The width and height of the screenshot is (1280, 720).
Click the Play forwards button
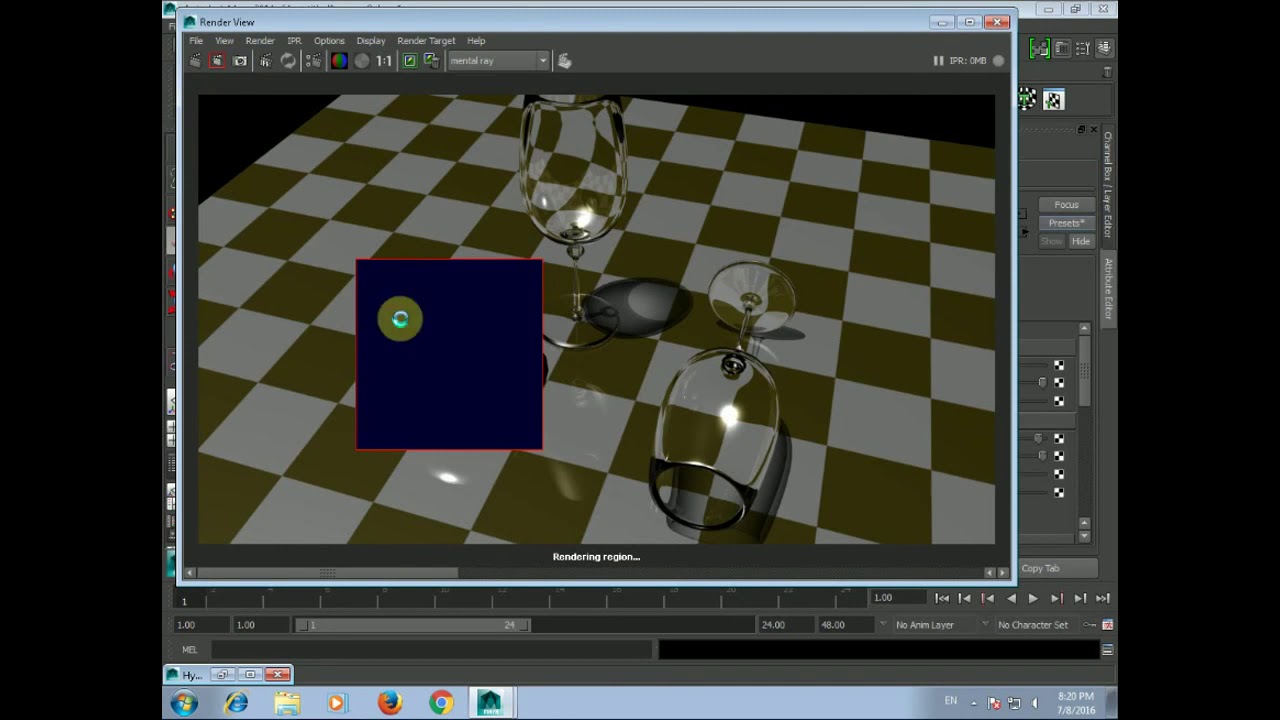pos(1033,598)
